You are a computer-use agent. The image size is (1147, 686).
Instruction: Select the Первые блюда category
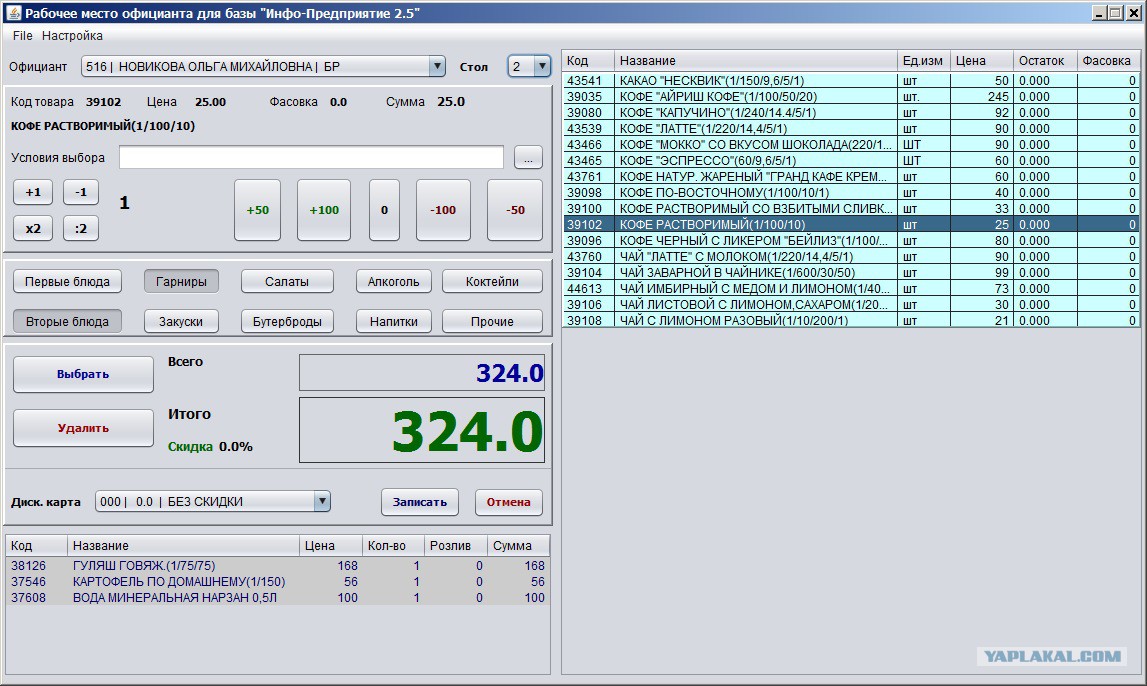[x=67, y=282]
